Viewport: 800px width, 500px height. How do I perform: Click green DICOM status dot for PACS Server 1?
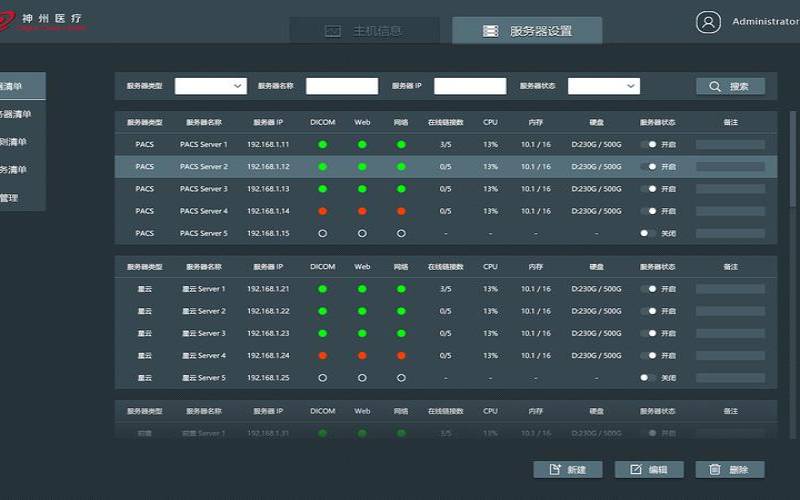click(323, 145)
